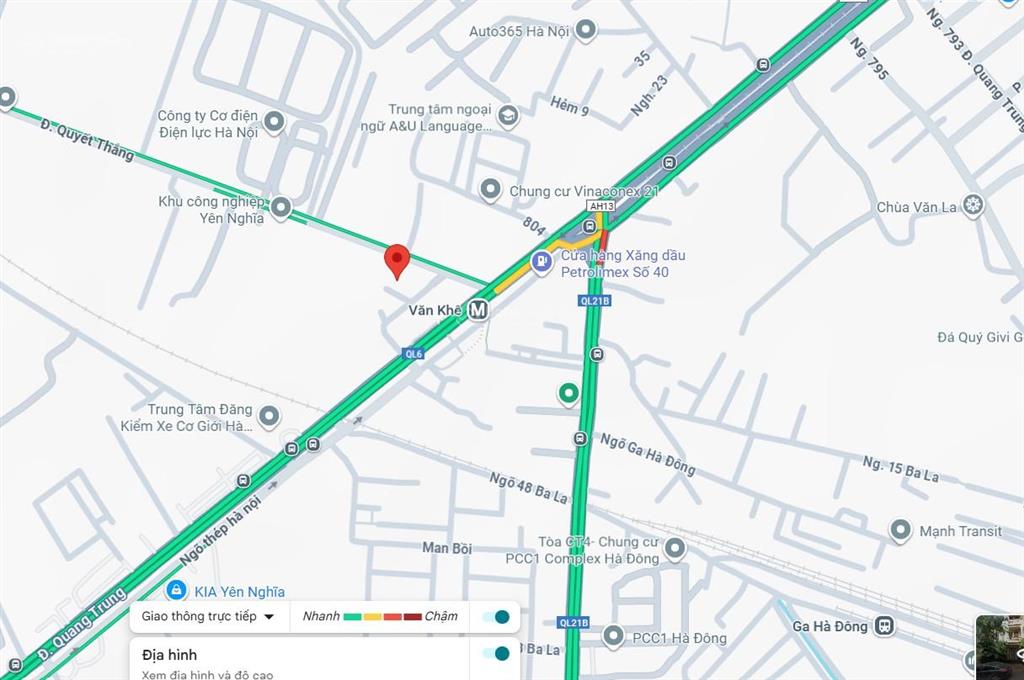The image size is (1024, 680).
Task: Click the Mạnh Transit place label
Action: coord(960,531)
